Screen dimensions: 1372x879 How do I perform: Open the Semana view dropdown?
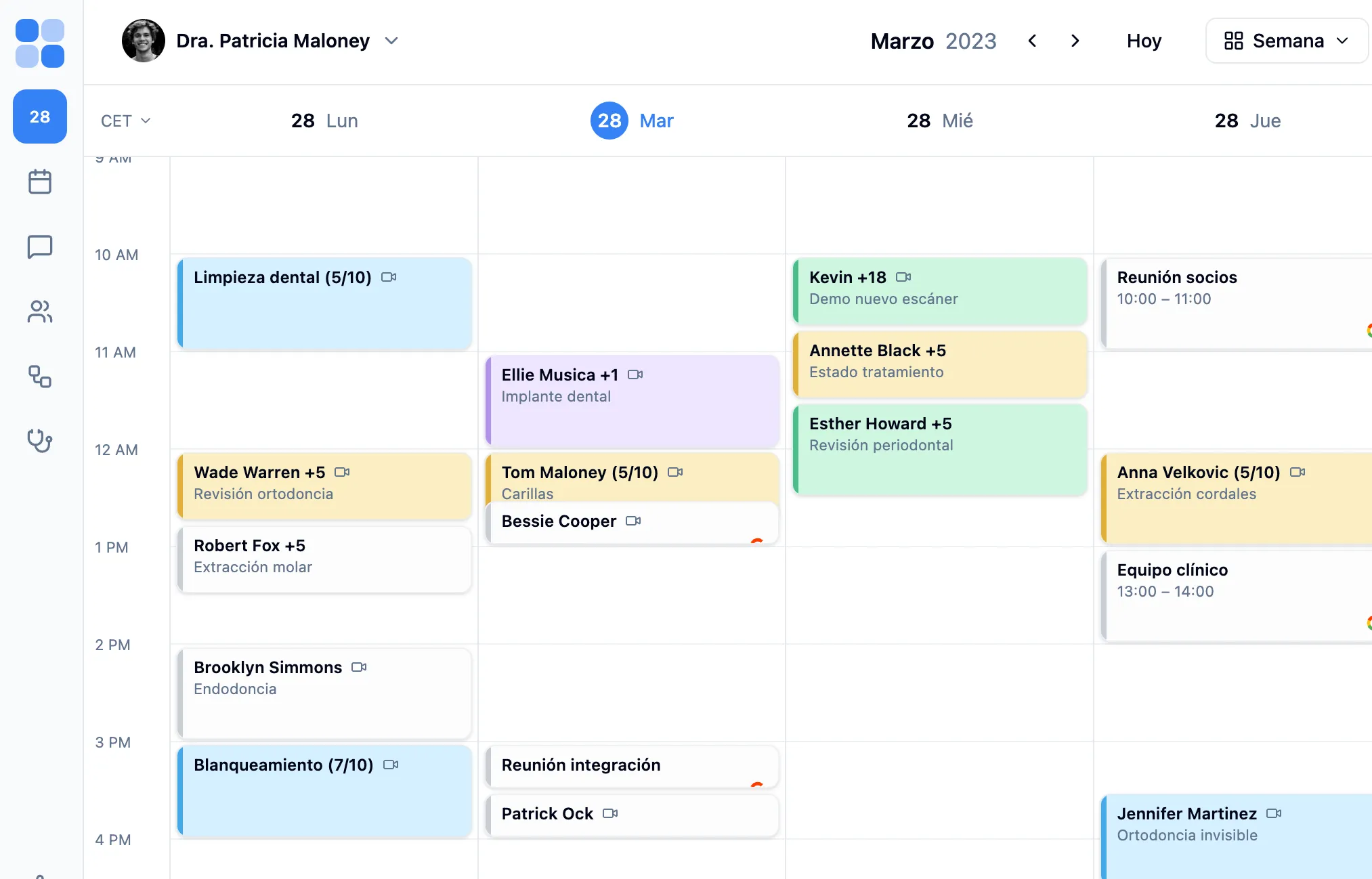1286,41
